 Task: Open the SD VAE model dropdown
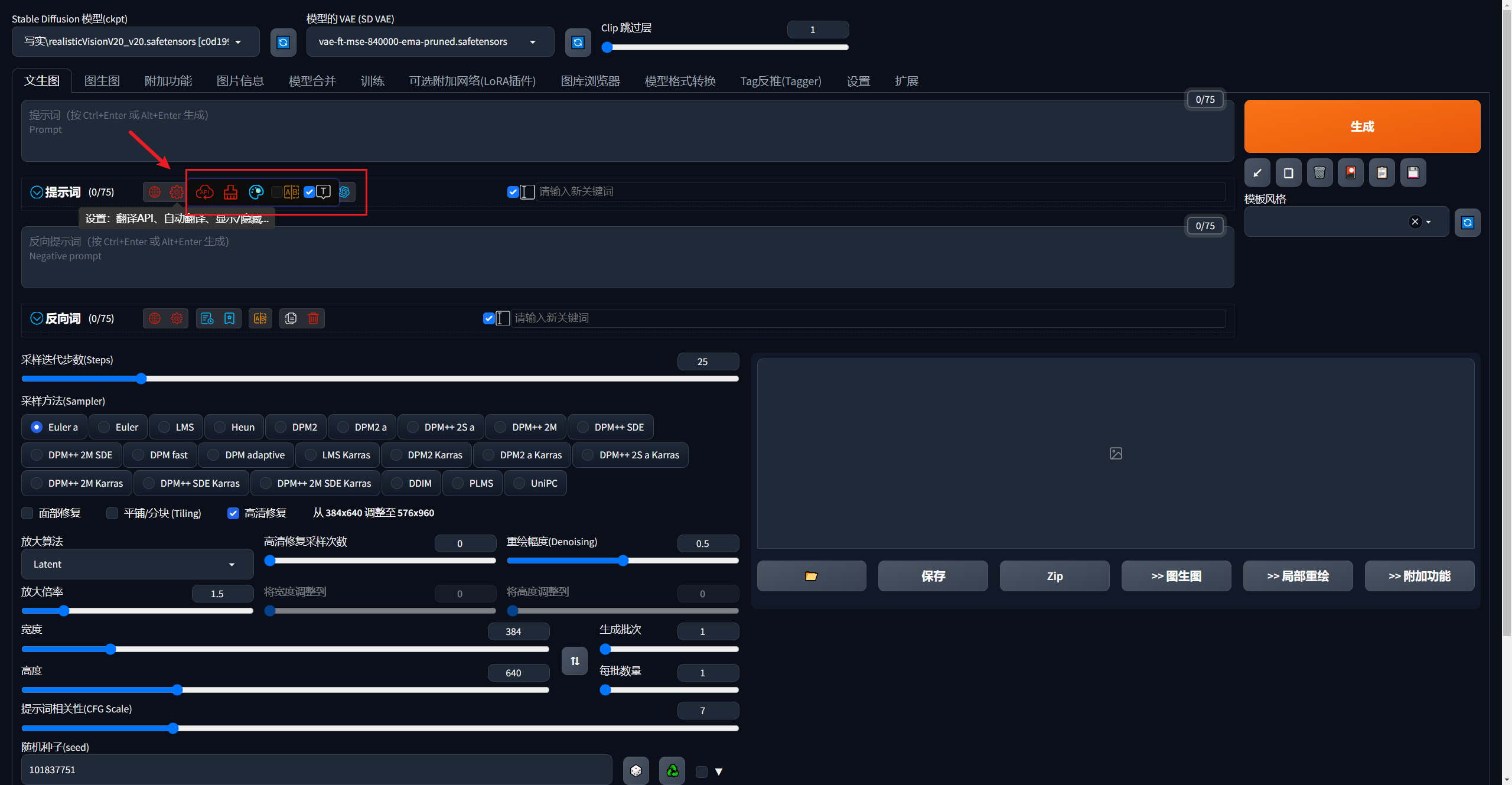tap(429, 42)
